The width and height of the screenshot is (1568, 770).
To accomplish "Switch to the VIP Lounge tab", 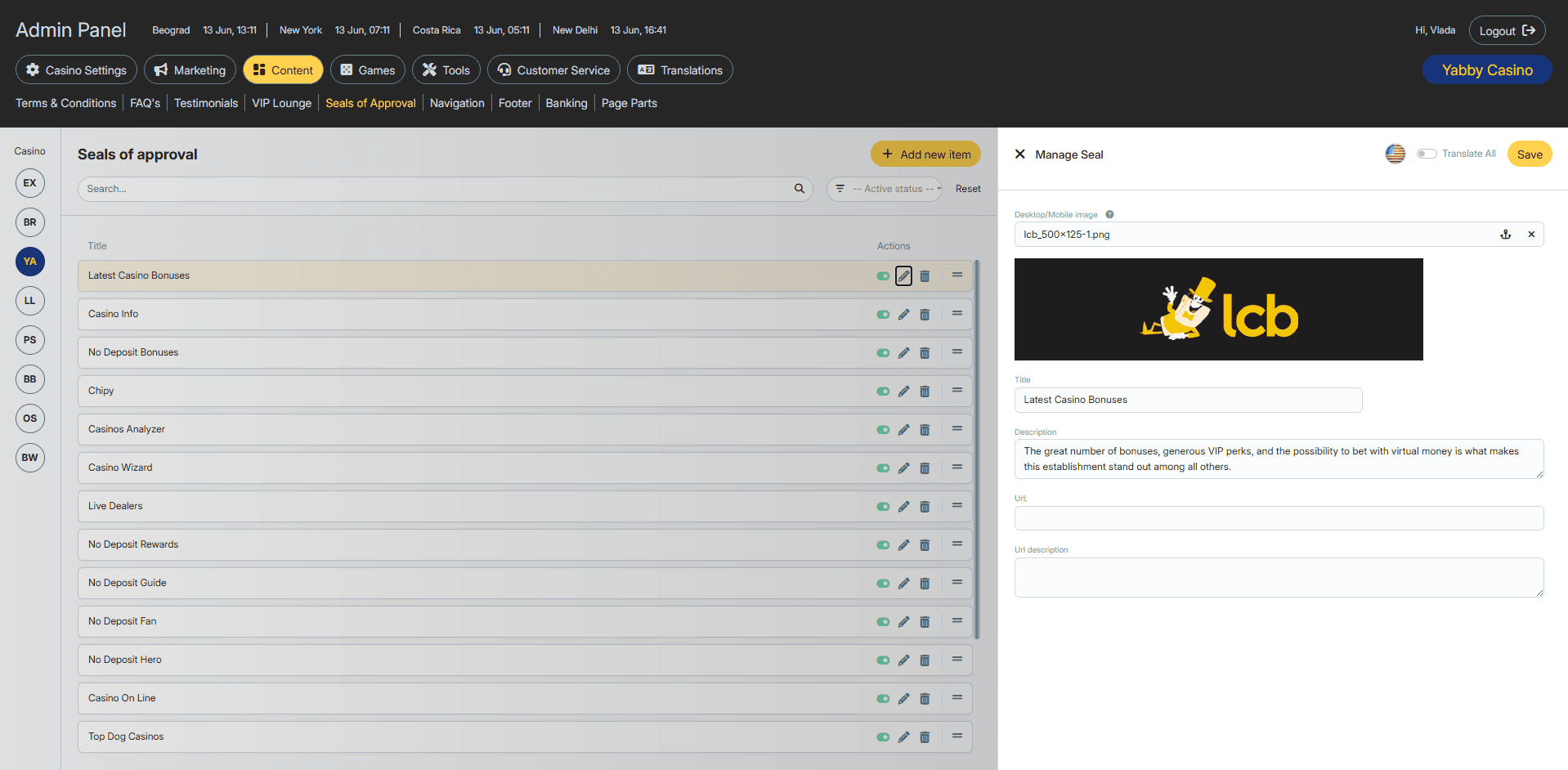I will (x=282, y=103).
